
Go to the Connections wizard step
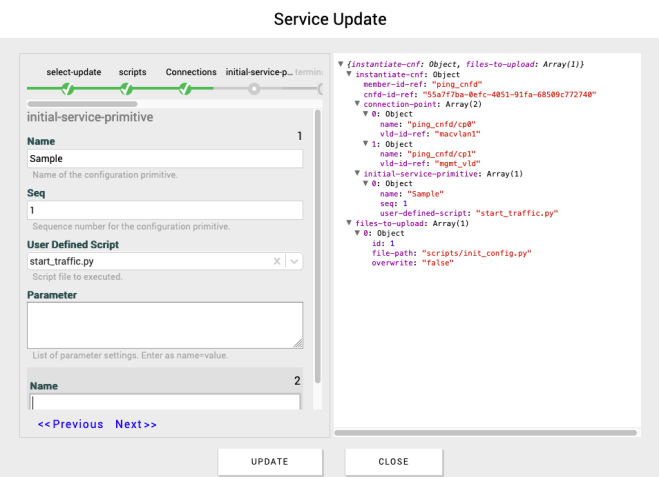click(x=191, y=72)
